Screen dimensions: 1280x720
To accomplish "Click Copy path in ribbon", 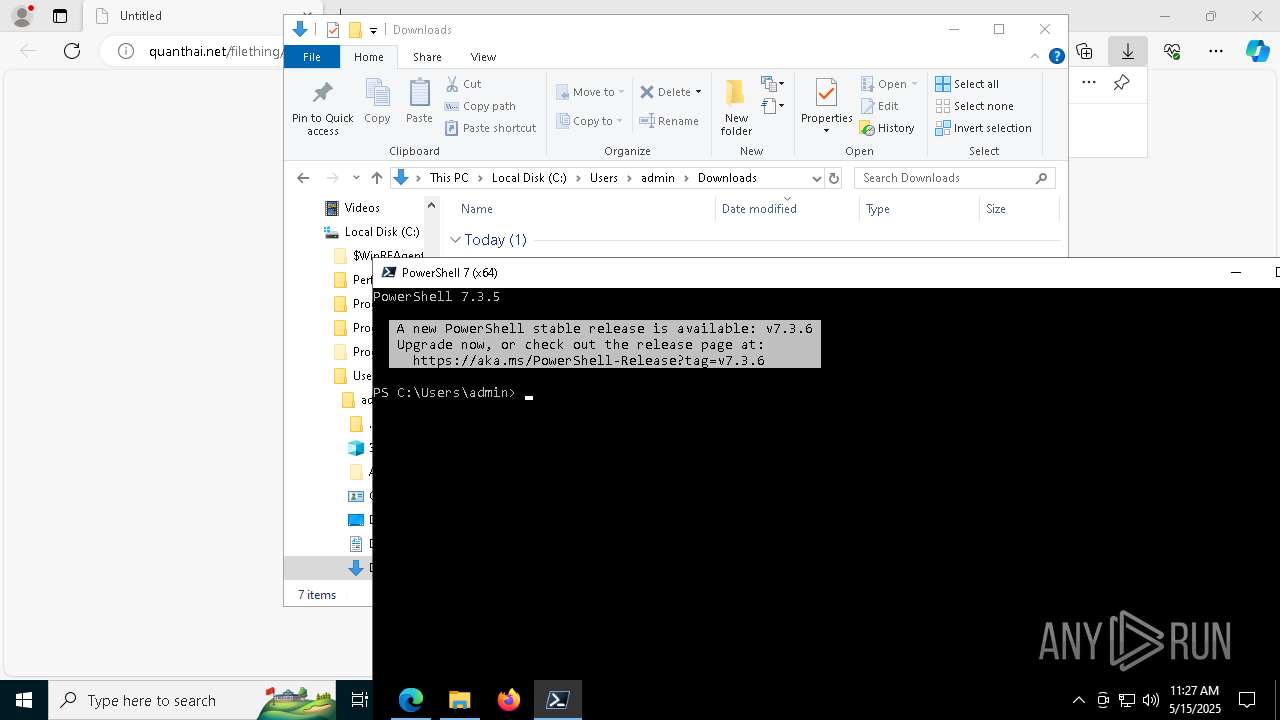I will click(x=480, y=106).
